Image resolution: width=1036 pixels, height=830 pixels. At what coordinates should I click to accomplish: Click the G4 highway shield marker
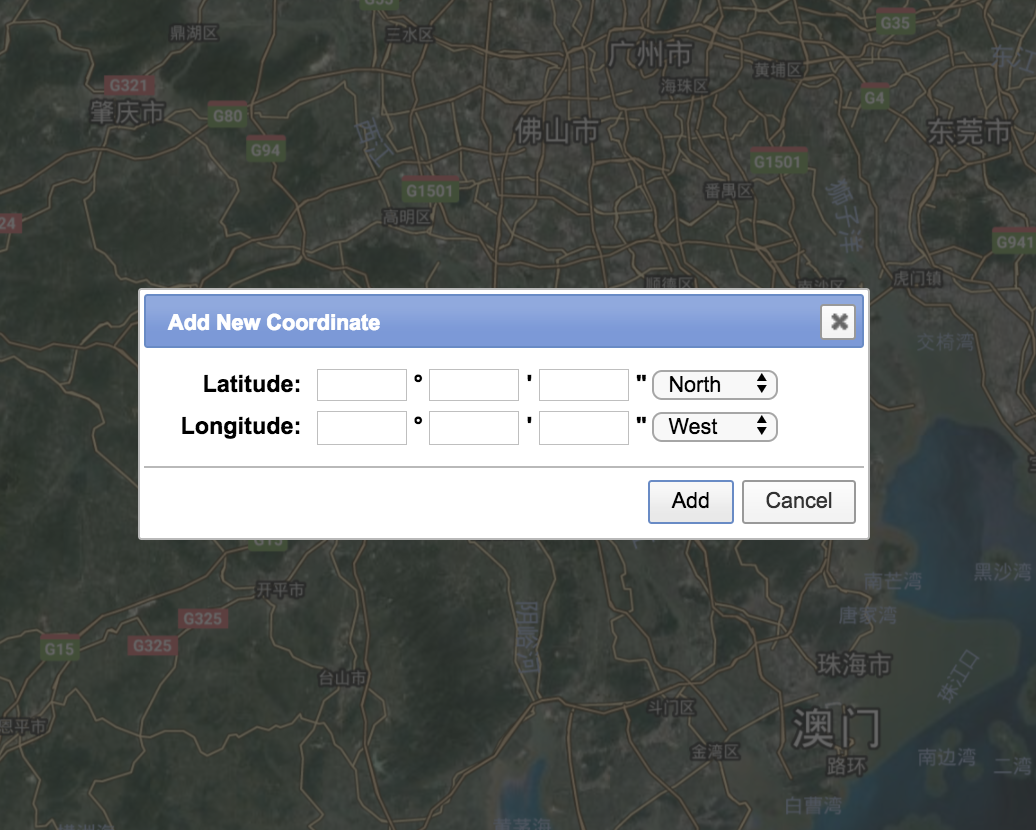875,98
